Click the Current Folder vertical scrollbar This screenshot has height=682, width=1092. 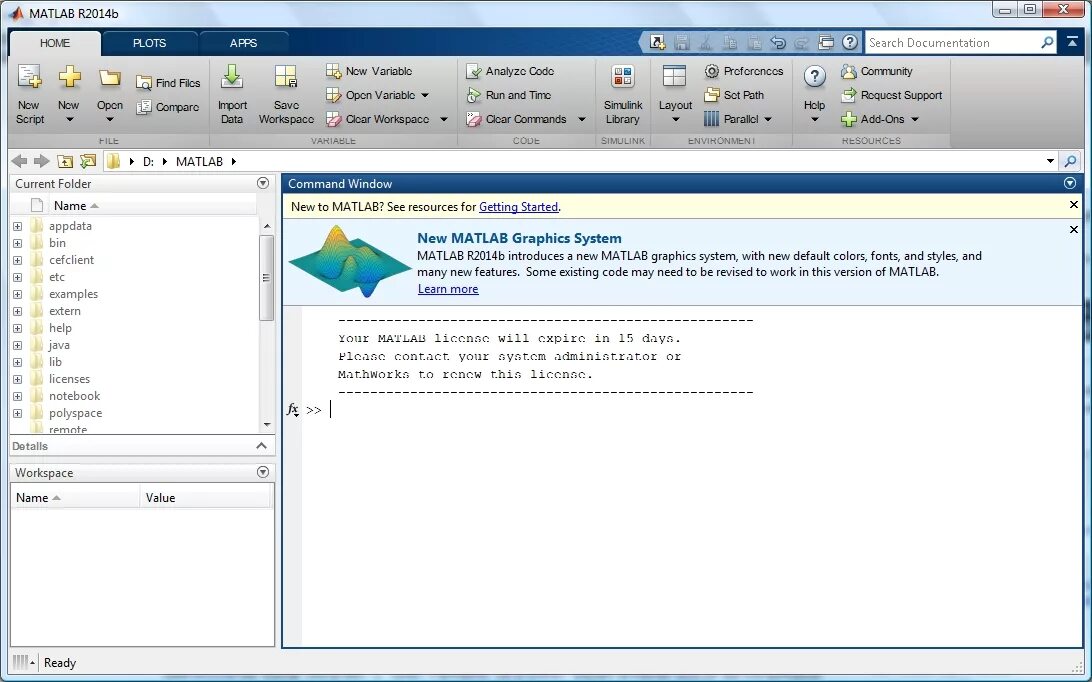(x=266, y=278)
